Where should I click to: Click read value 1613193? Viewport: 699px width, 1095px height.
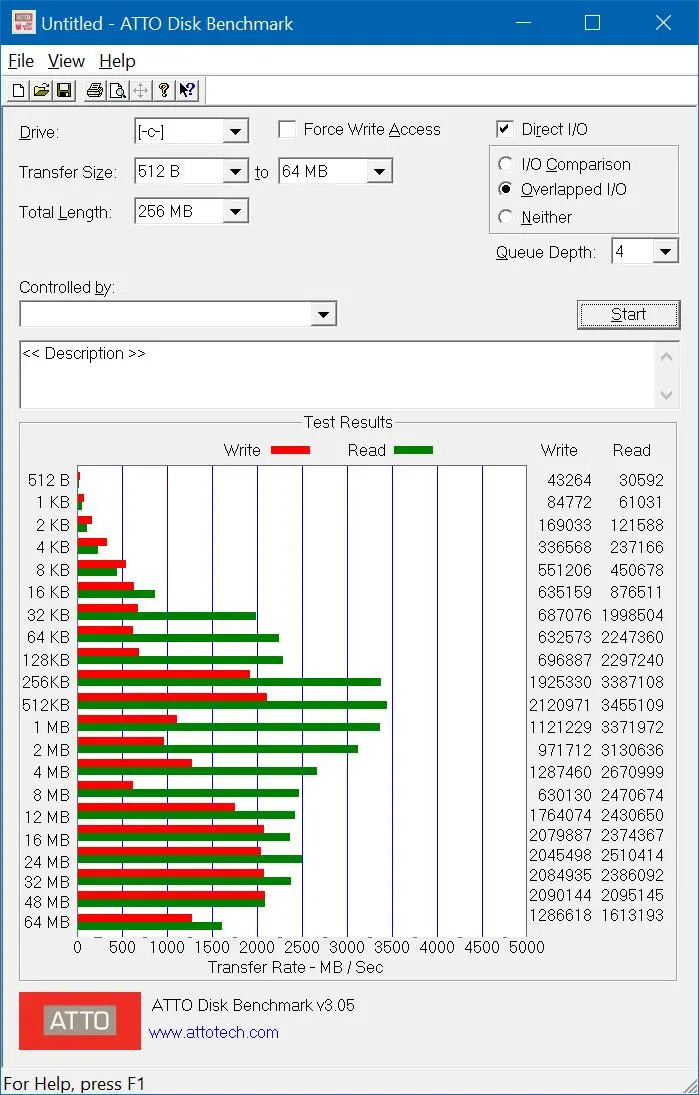point(634,915)
